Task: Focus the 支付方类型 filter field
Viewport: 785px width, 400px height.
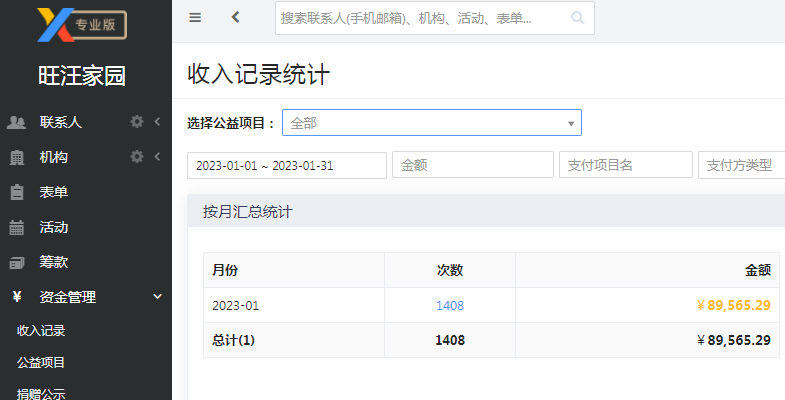Action: point(741,165)
